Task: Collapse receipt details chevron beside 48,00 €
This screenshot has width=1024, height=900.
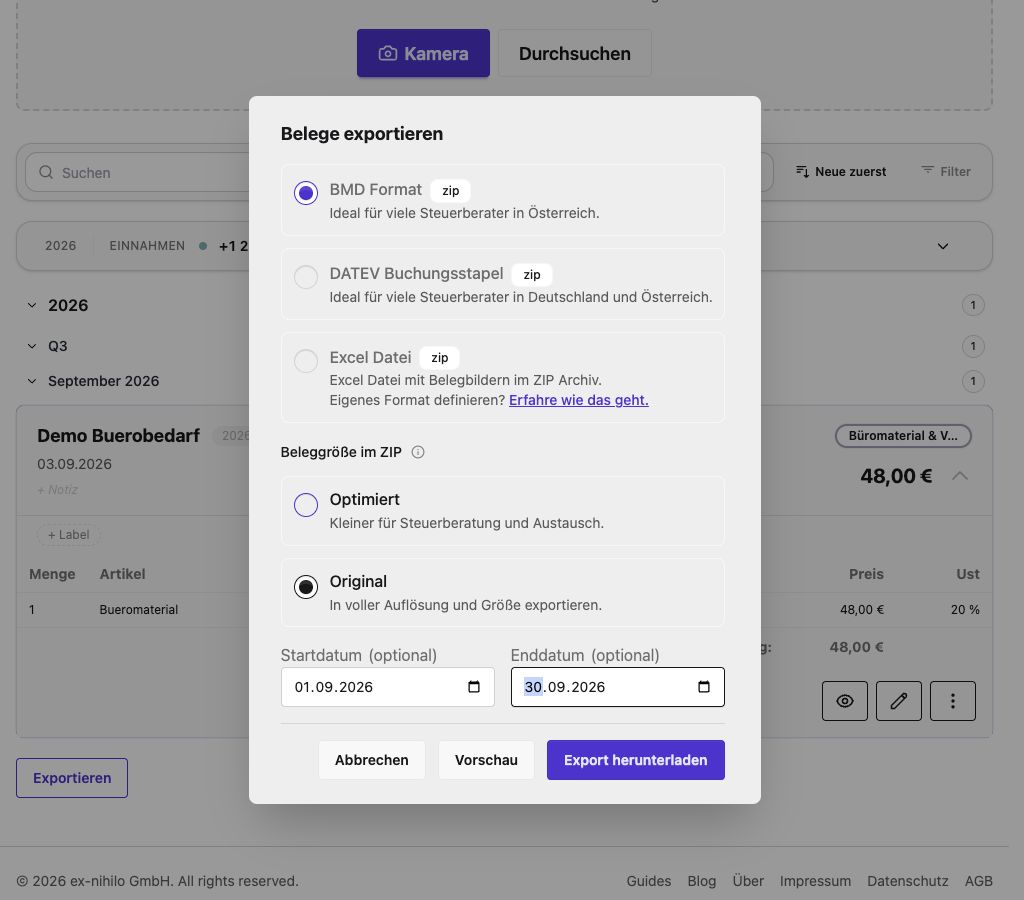Action: coord(959,475)
